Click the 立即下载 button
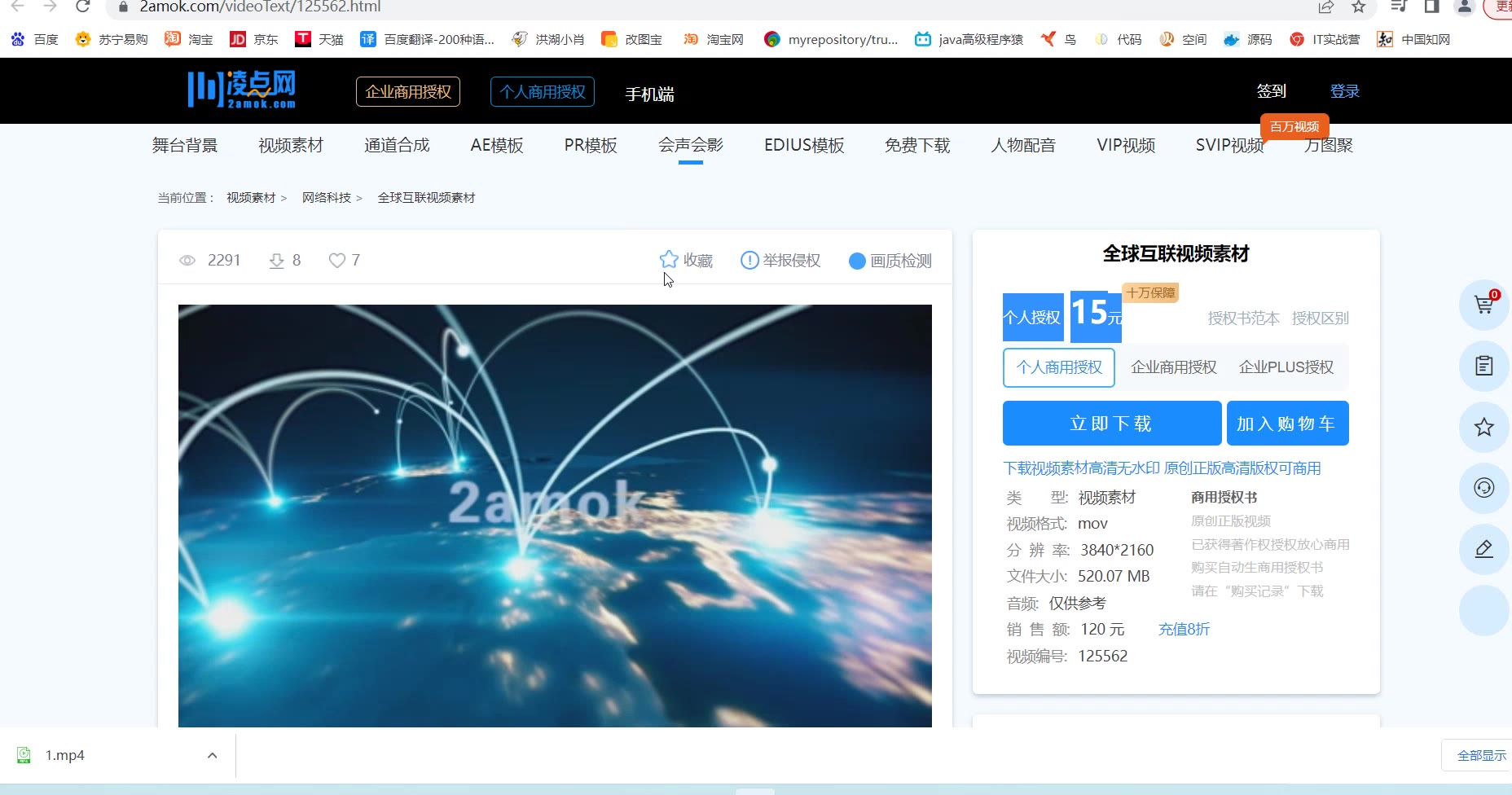This screenshot has height=795, width=1512. (x=1112, y=424)
